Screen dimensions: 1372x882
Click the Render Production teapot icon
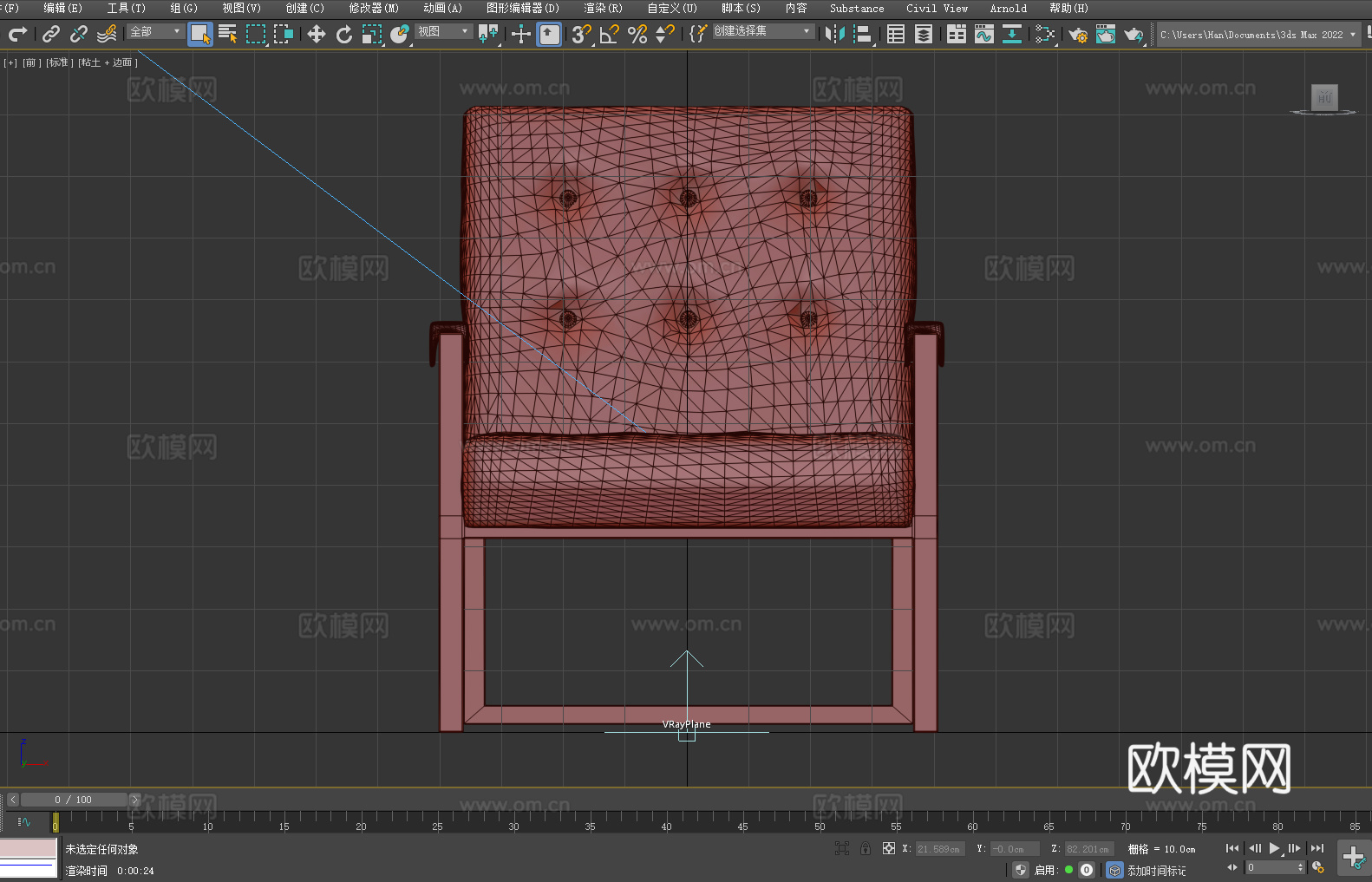point(1134,34)
